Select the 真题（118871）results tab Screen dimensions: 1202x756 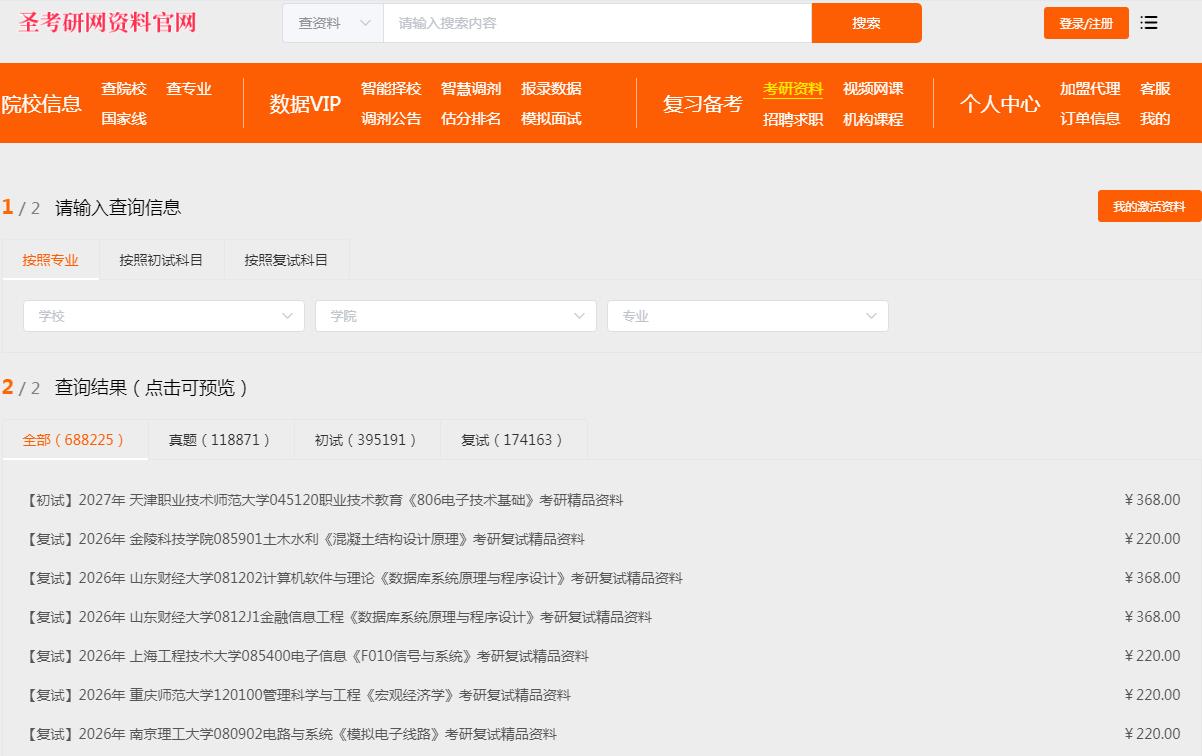click(x=221, y=440)
